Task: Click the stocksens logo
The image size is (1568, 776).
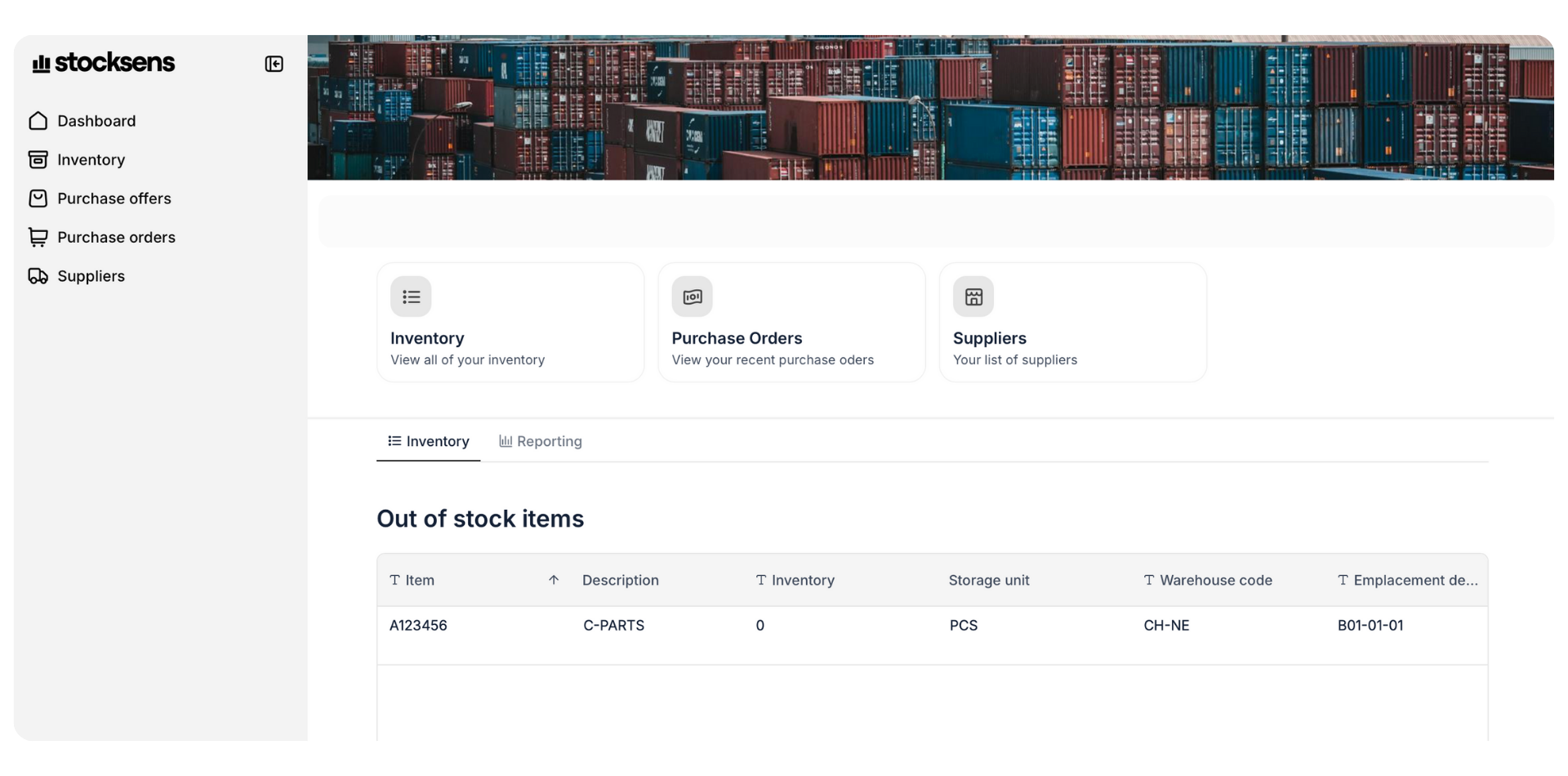Action: tap(104, 63)
